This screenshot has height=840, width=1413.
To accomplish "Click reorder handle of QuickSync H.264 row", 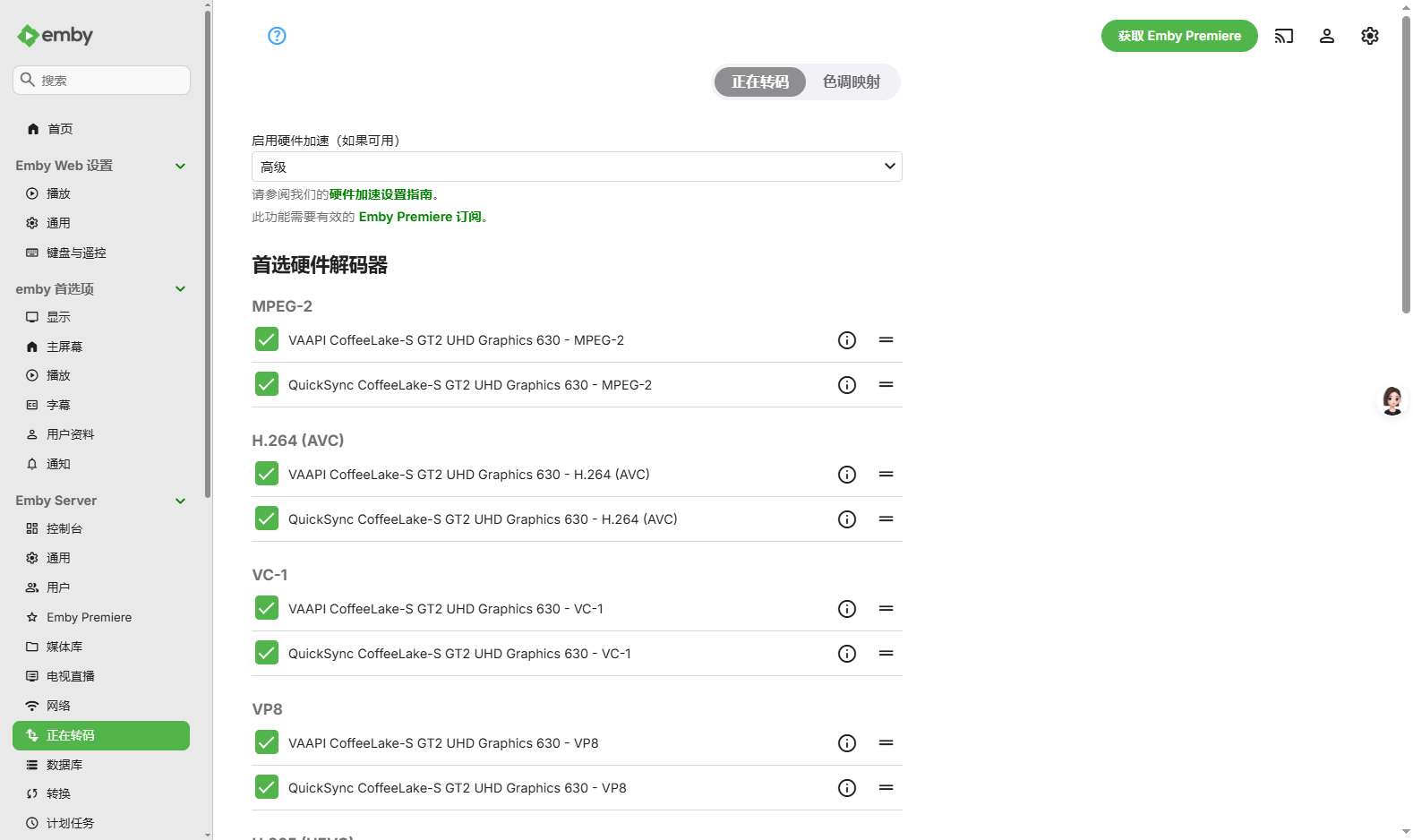I will coord(886,519).
